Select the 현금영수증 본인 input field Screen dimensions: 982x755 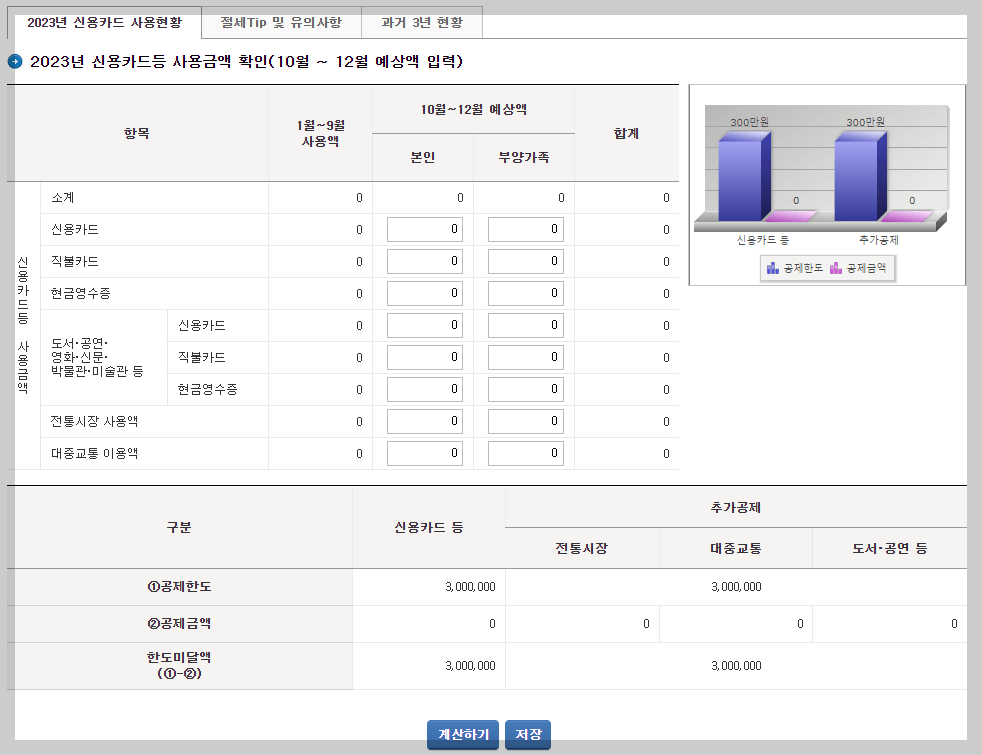pyautogui.click(x=424, y=293)
